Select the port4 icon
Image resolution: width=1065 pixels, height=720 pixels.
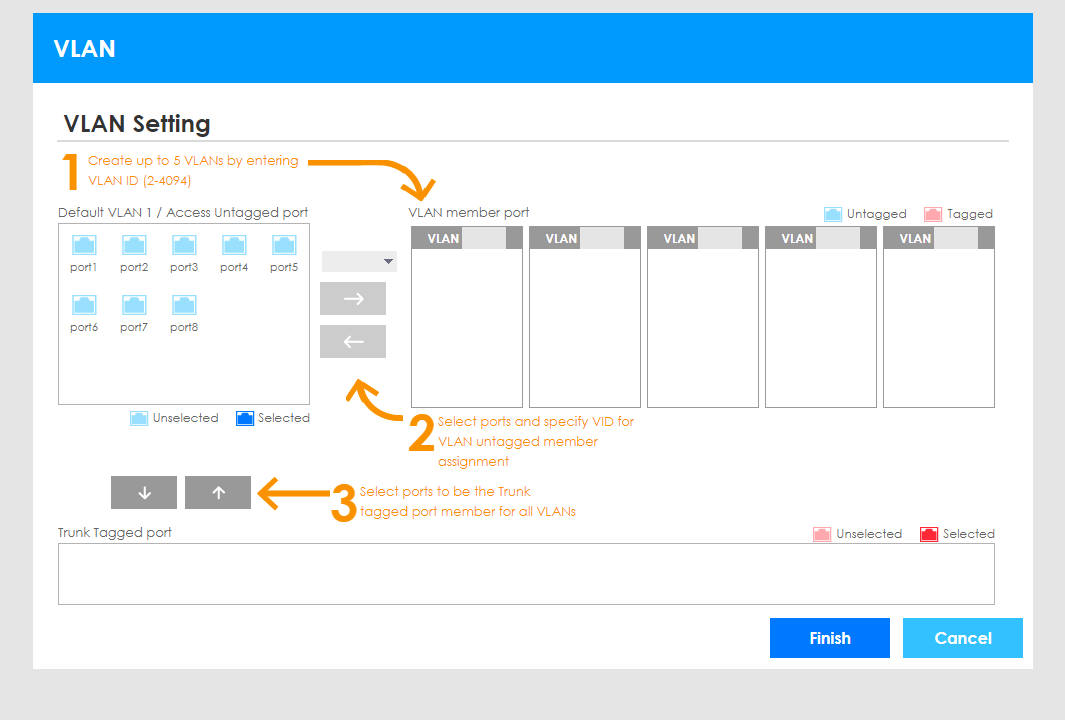pyautogui.click(x=234, y=245)
